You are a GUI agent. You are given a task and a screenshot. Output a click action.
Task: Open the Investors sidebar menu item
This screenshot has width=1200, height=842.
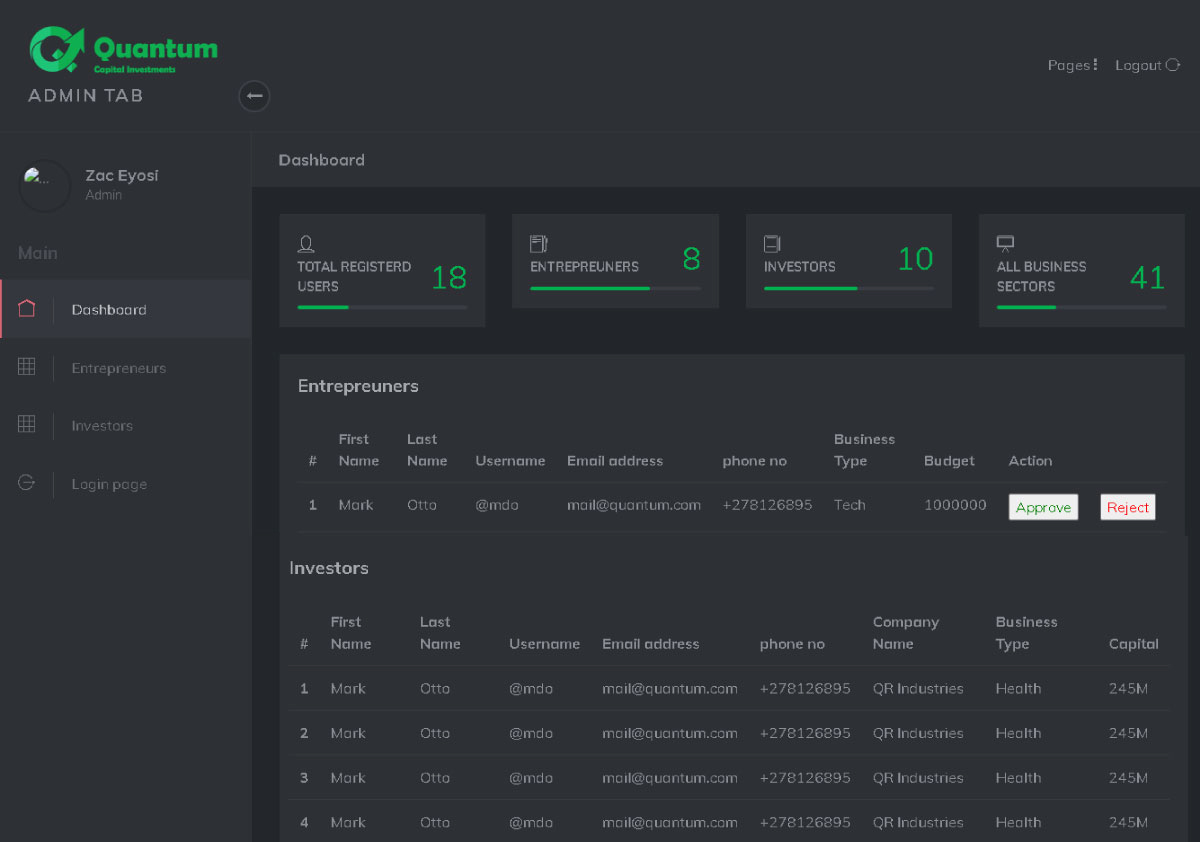(102, 426)
